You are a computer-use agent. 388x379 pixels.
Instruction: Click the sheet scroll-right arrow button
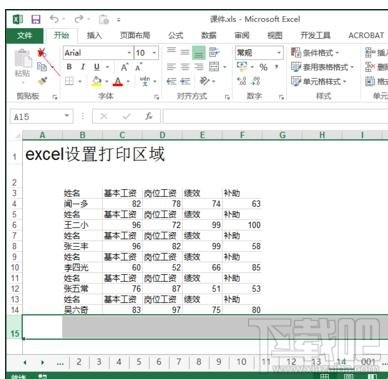point(42,362)
